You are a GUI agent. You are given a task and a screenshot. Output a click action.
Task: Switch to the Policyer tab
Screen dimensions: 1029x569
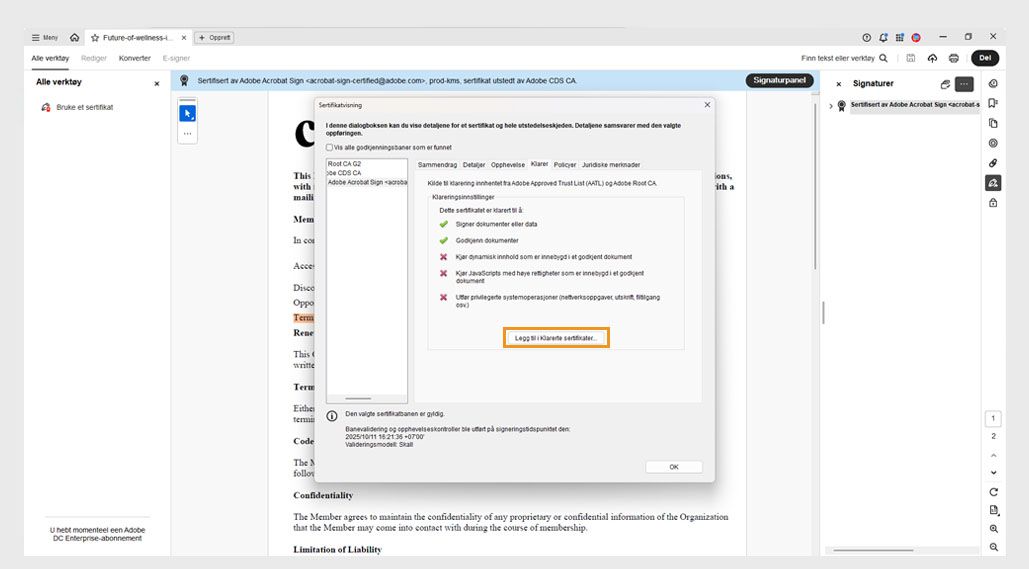(x=565, y=165)
